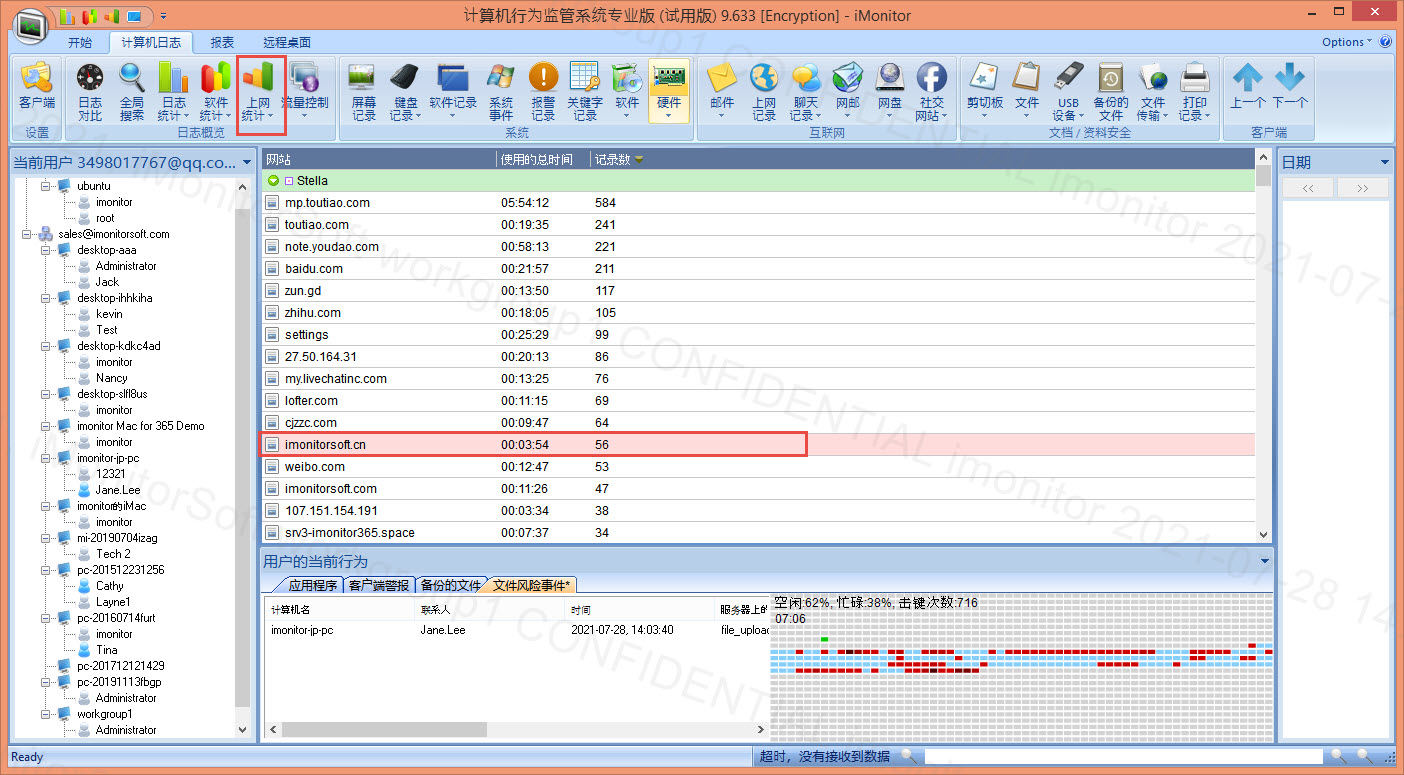Switch to the 远程桌面 ribbon tab
This screenshot has width=1404, height=775.
(x=286, y=43)
